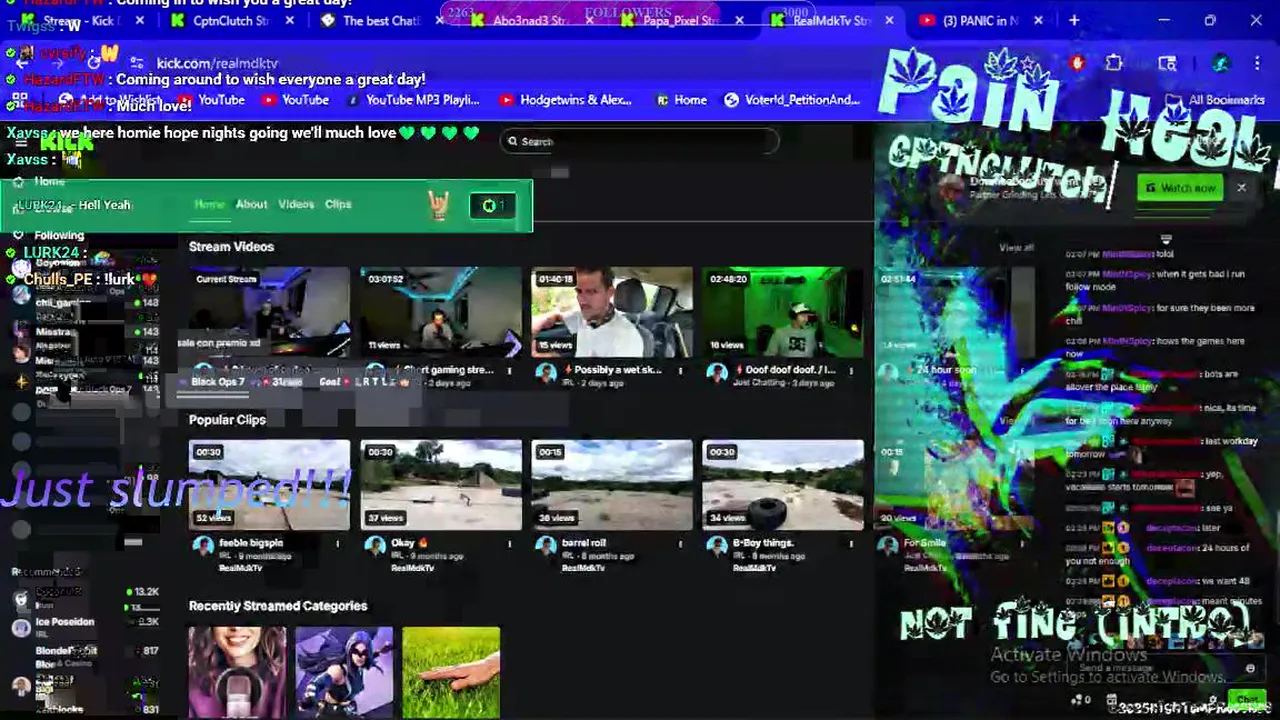Switch to the About channel tab

pos(251,204)
